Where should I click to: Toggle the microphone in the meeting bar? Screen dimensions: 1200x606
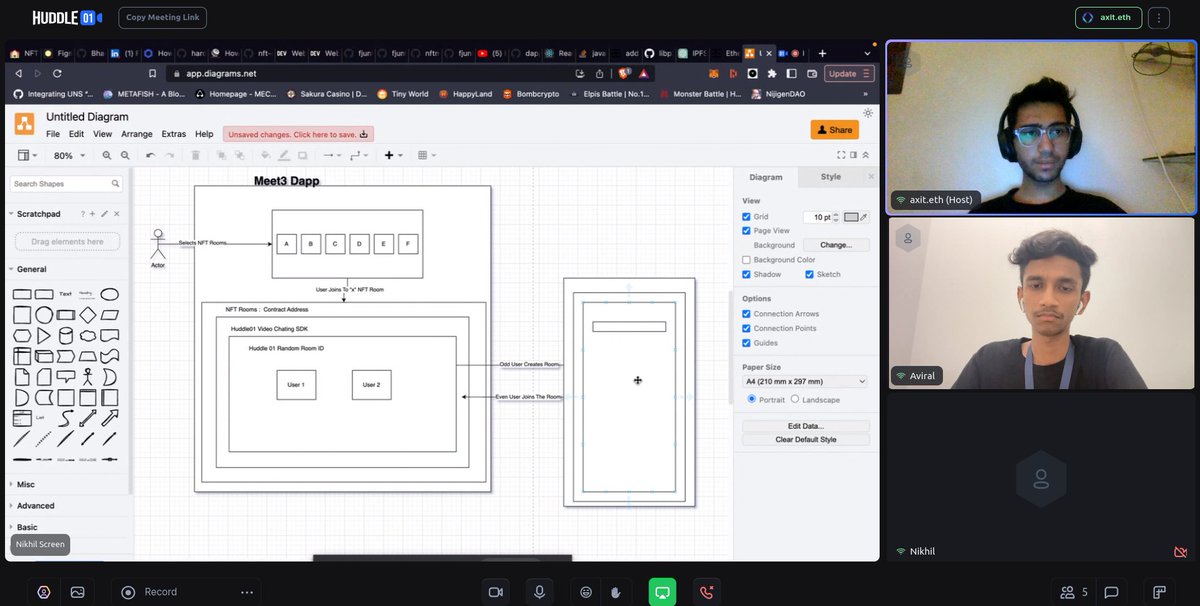[539, 592]
